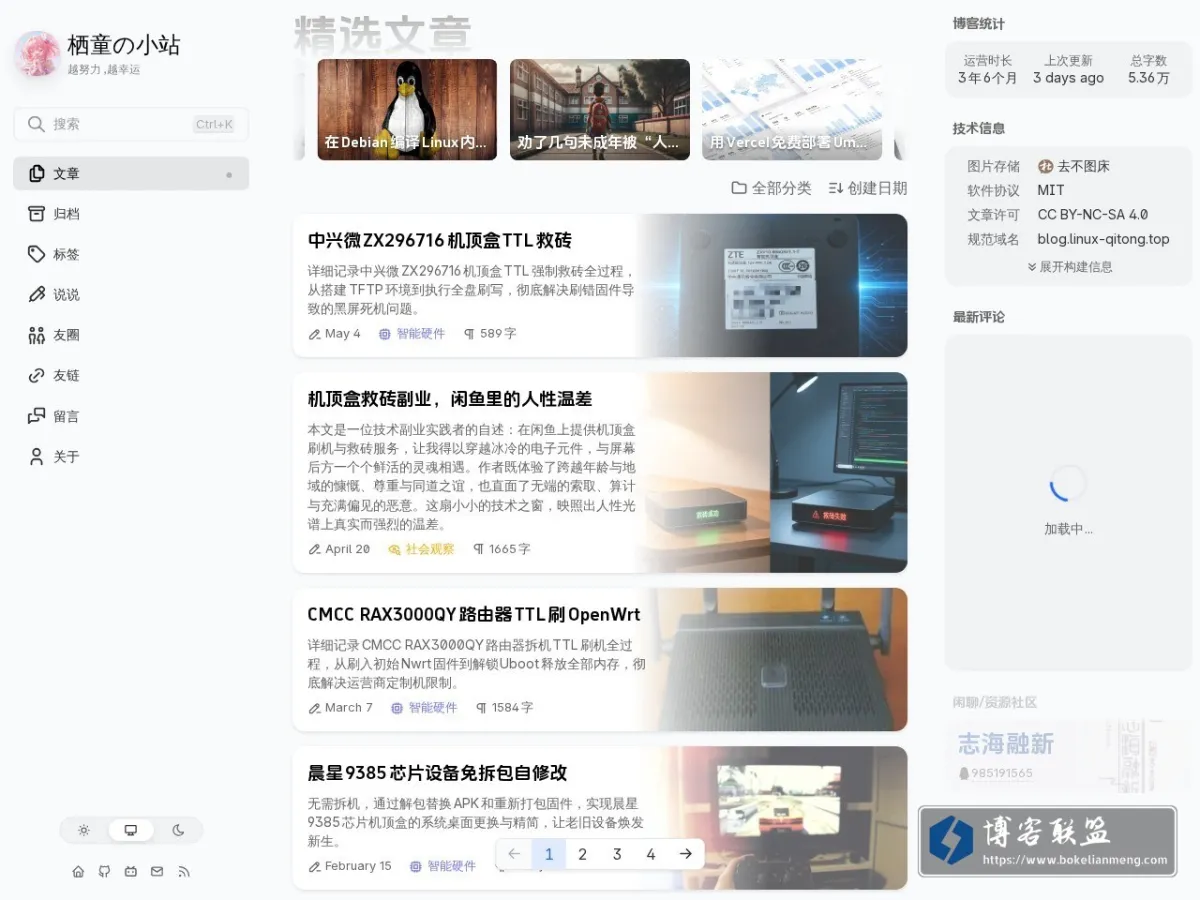Viewport: 1200px width, 900px height.
Task: Click the 社会观察 category tag
Action: click(x=421, y=549)
